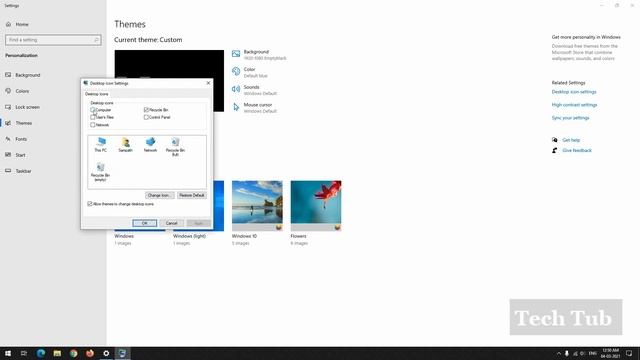Click the Sounds speaker icon in Themes
This screenshot has width=640, height=360.
pyautogui.click(x=236, y=89)
